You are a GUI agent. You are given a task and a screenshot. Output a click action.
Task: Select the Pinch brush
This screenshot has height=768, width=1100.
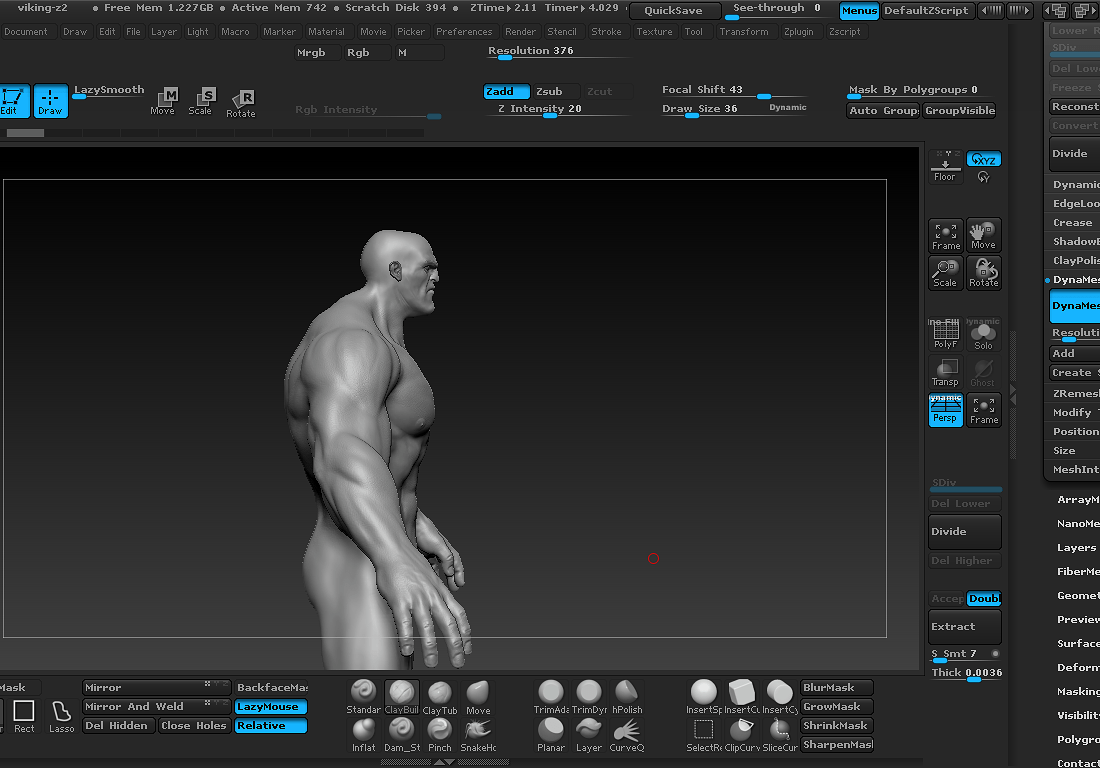(440, 735)
